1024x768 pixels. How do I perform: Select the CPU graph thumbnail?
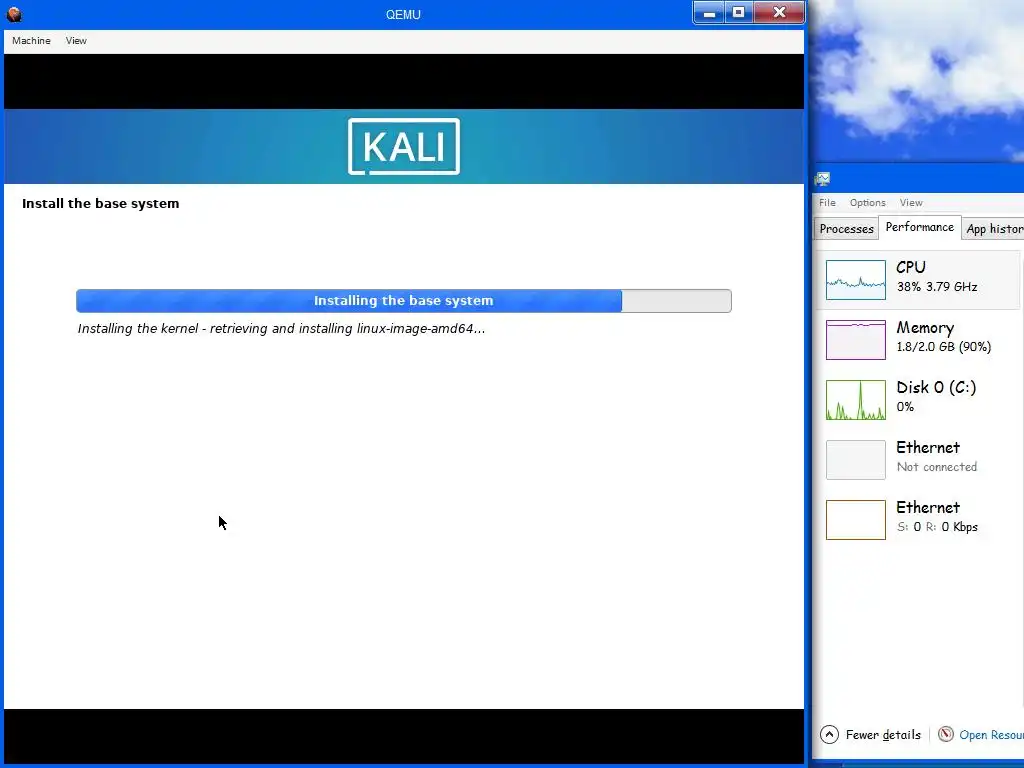pos(856,280)
